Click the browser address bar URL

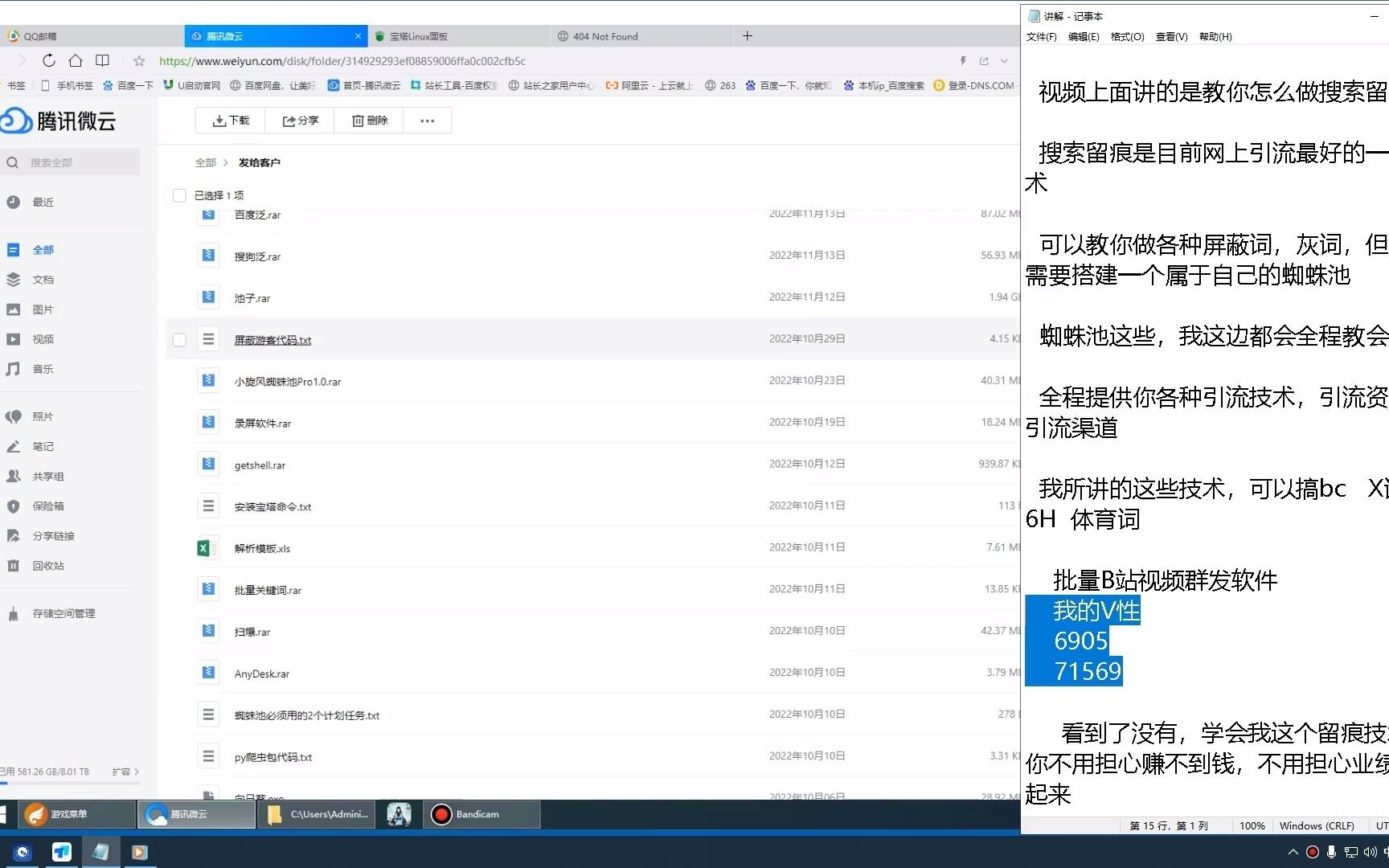tap(342, 61)
